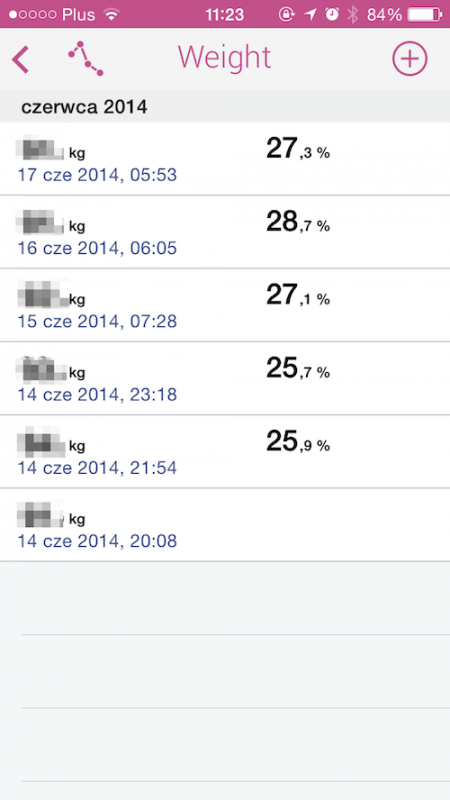
Task: Tap the 11:23 clock in status bar
Action: (x=224, y=14)
